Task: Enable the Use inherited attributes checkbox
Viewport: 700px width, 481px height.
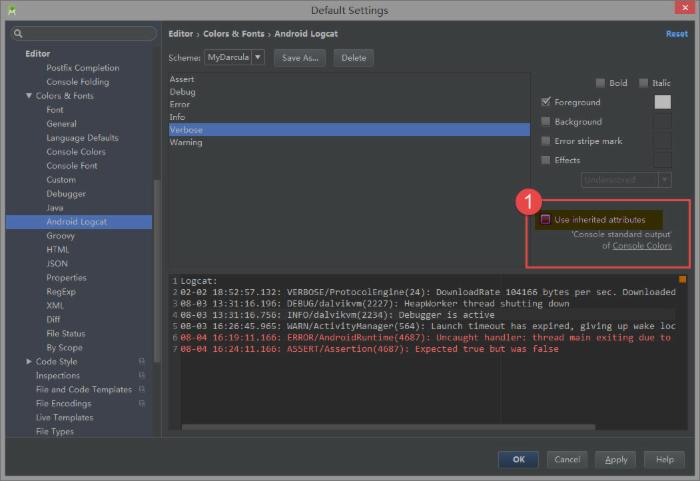Action: tap(546, 220)
